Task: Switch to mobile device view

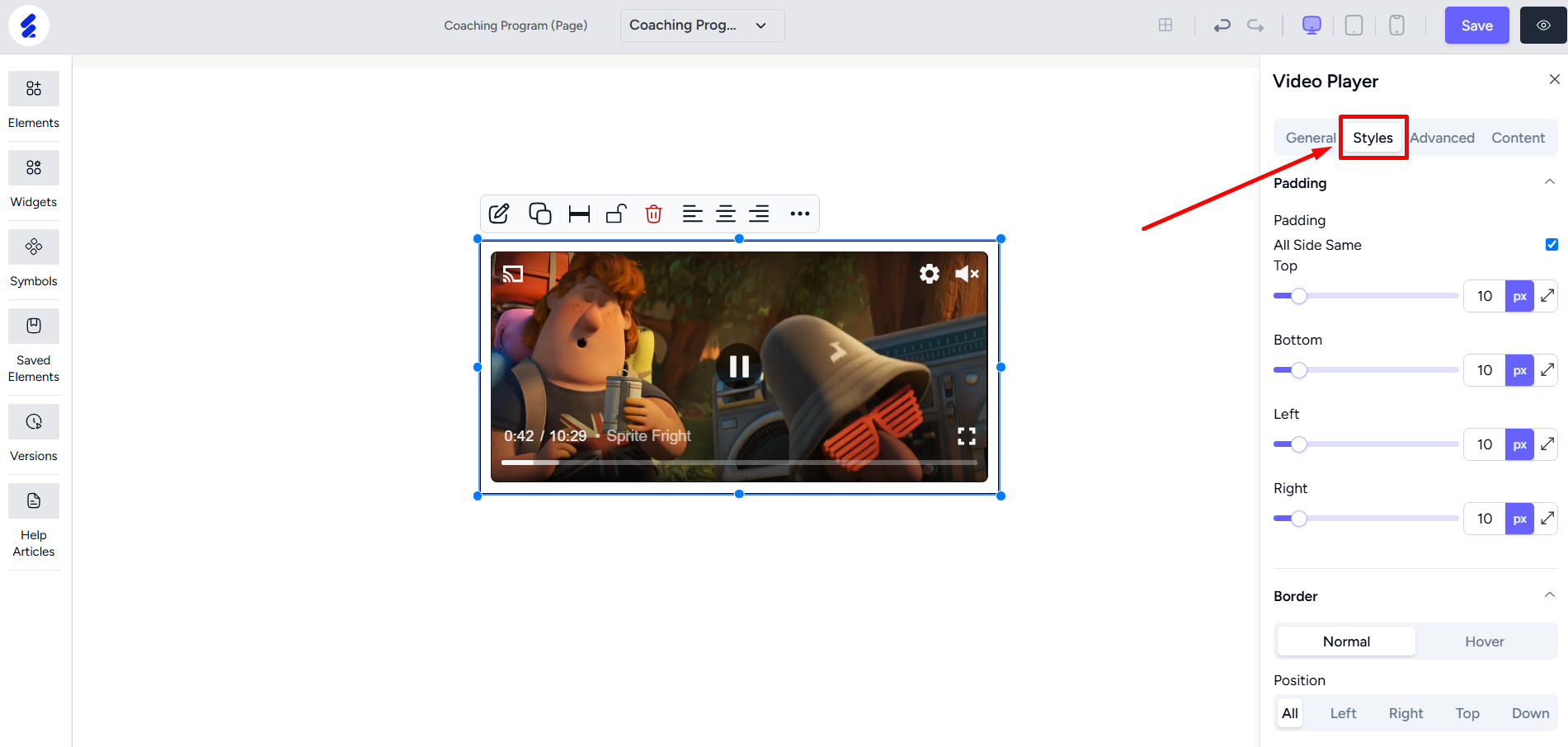Action: point(1396,26)
